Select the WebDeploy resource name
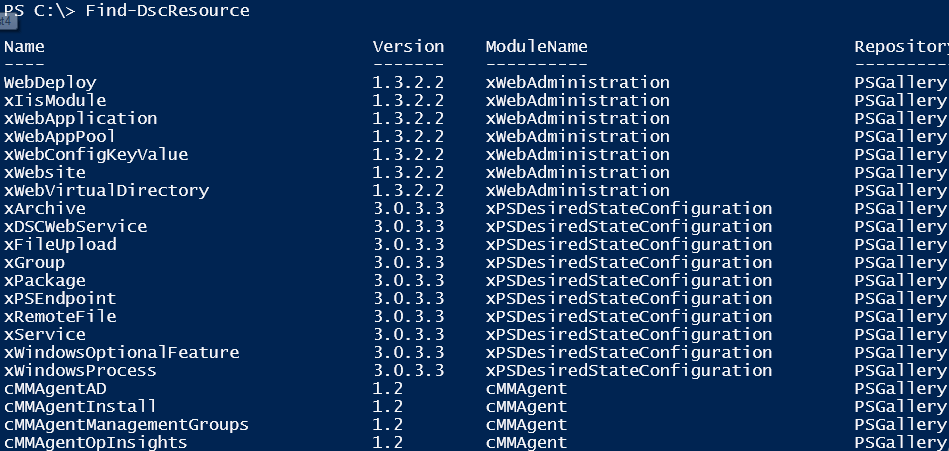 (x=50, y=82)
